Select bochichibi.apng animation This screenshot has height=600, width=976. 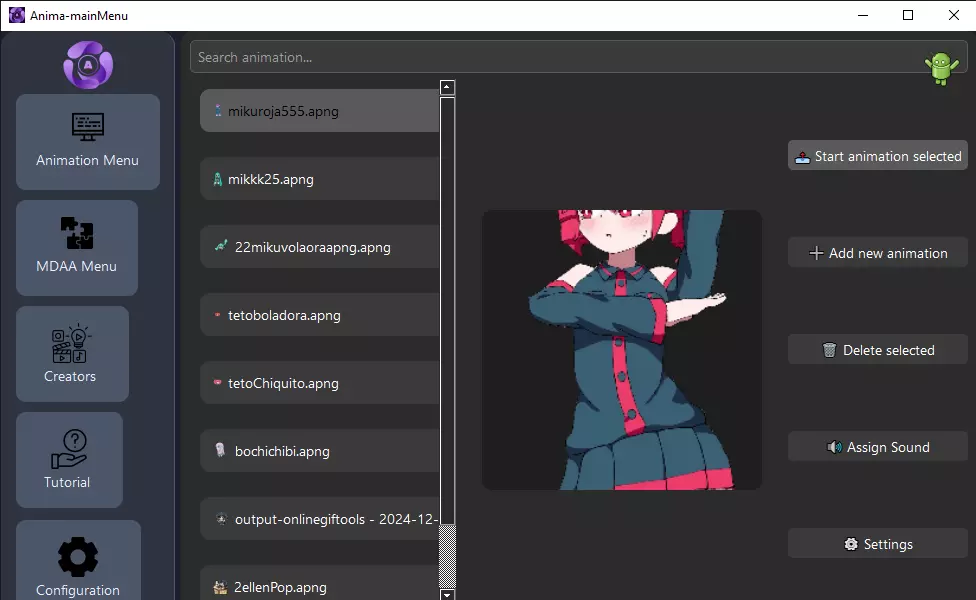pyautogui.click(x=319, y=451)
